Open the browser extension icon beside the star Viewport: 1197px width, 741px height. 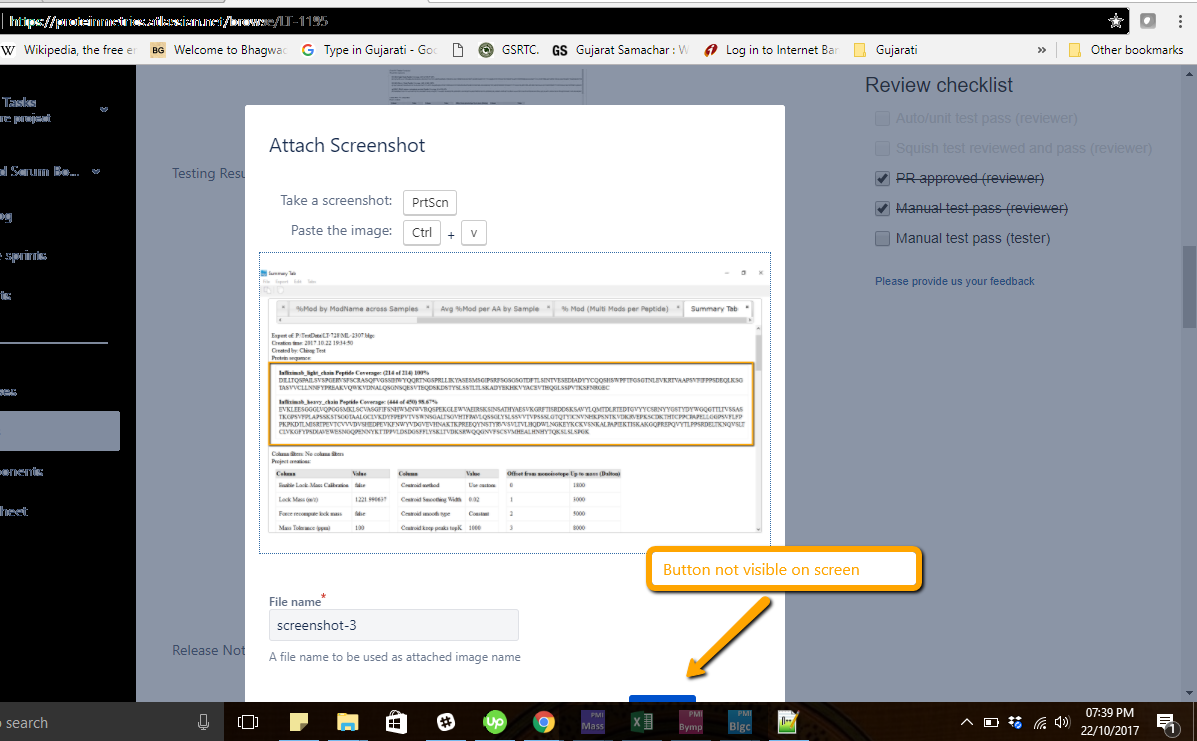(1147, 21)
